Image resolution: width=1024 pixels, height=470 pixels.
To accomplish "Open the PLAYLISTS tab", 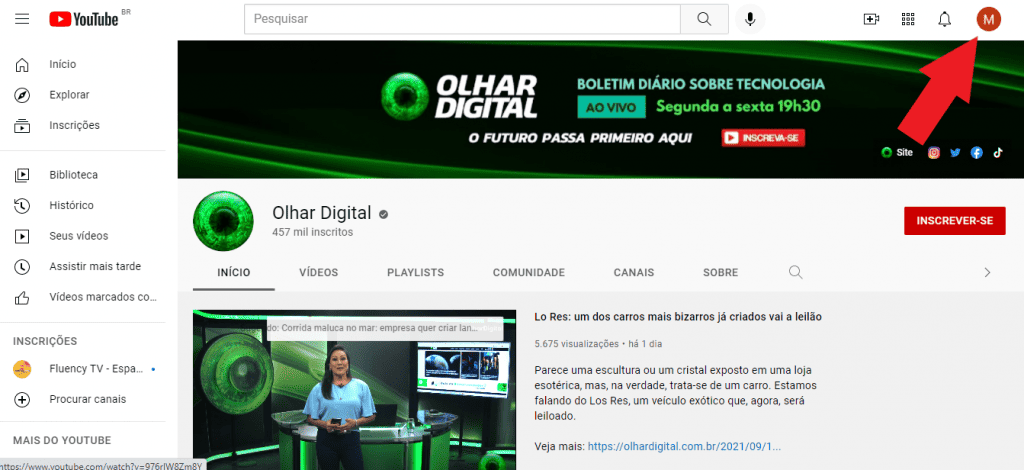I will [x=415, y=273].
